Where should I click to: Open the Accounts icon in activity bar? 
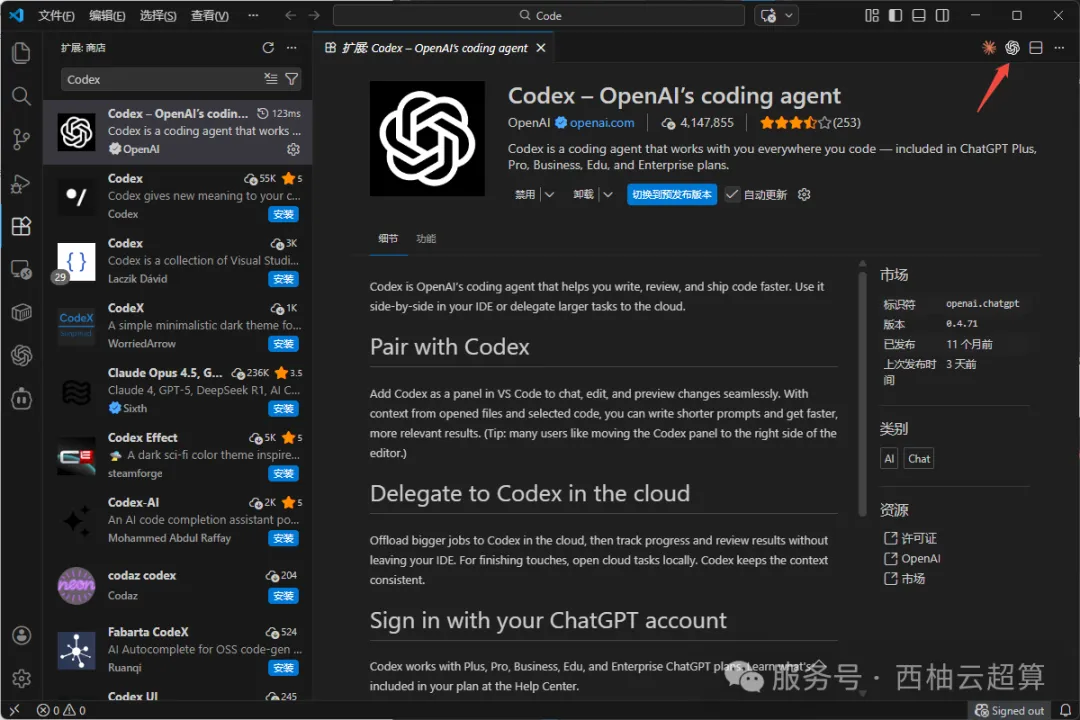point(21,635)
